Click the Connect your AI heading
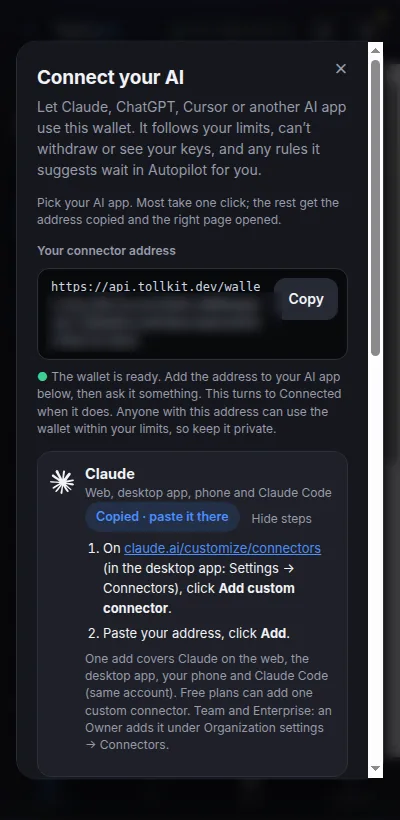 110,77
